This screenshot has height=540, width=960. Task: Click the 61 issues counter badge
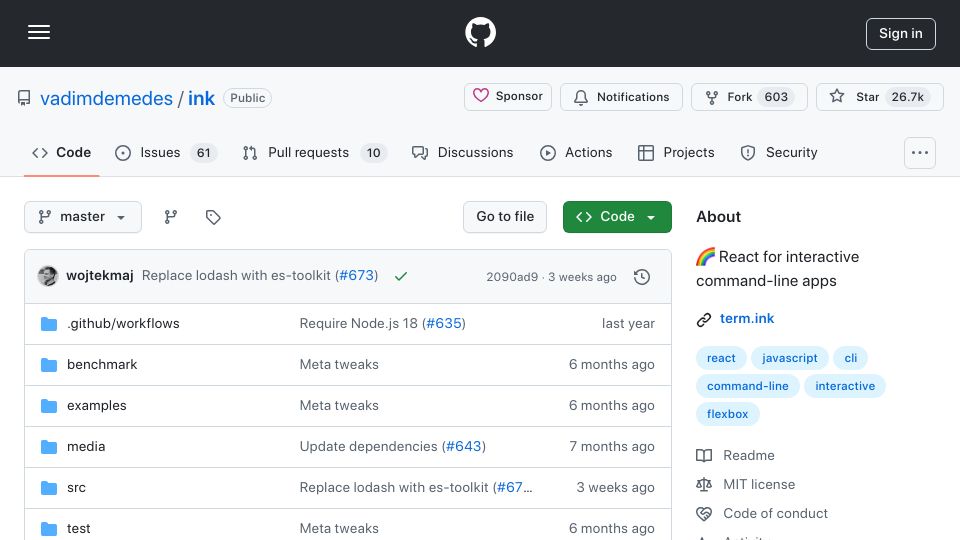[x=203, y=152]
